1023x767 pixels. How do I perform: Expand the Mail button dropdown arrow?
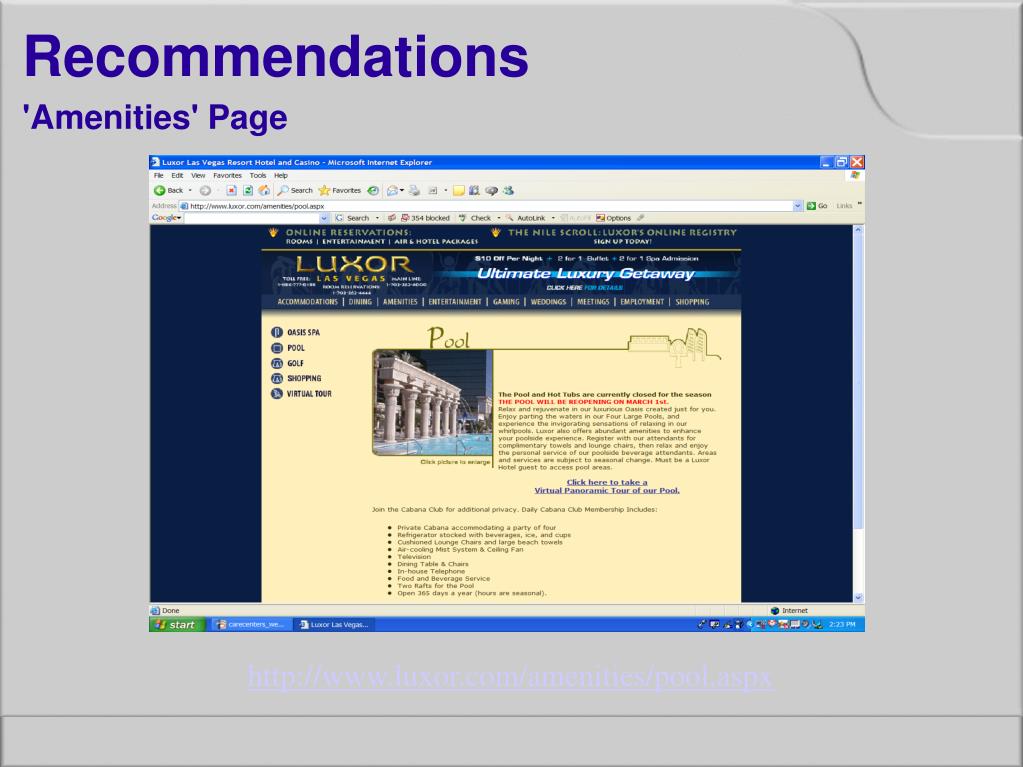402,190
